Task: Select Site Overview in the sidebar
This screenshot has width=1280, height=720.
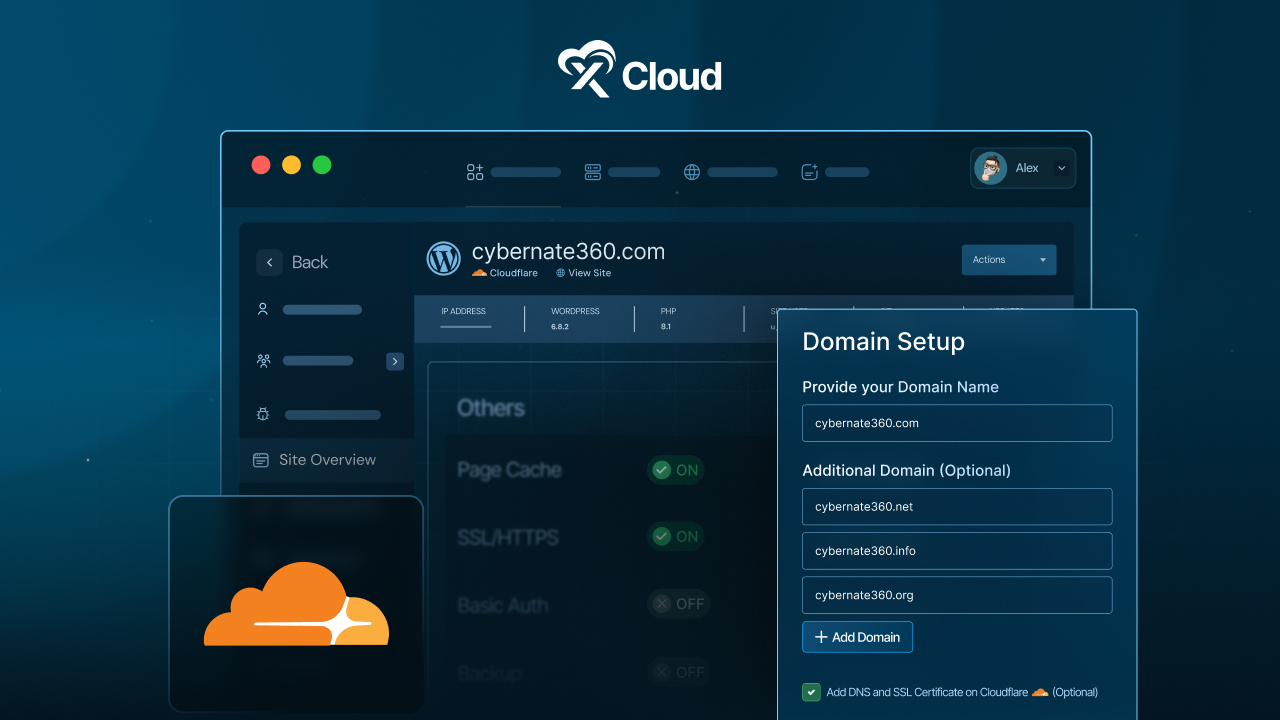Action: pos(326,460)
